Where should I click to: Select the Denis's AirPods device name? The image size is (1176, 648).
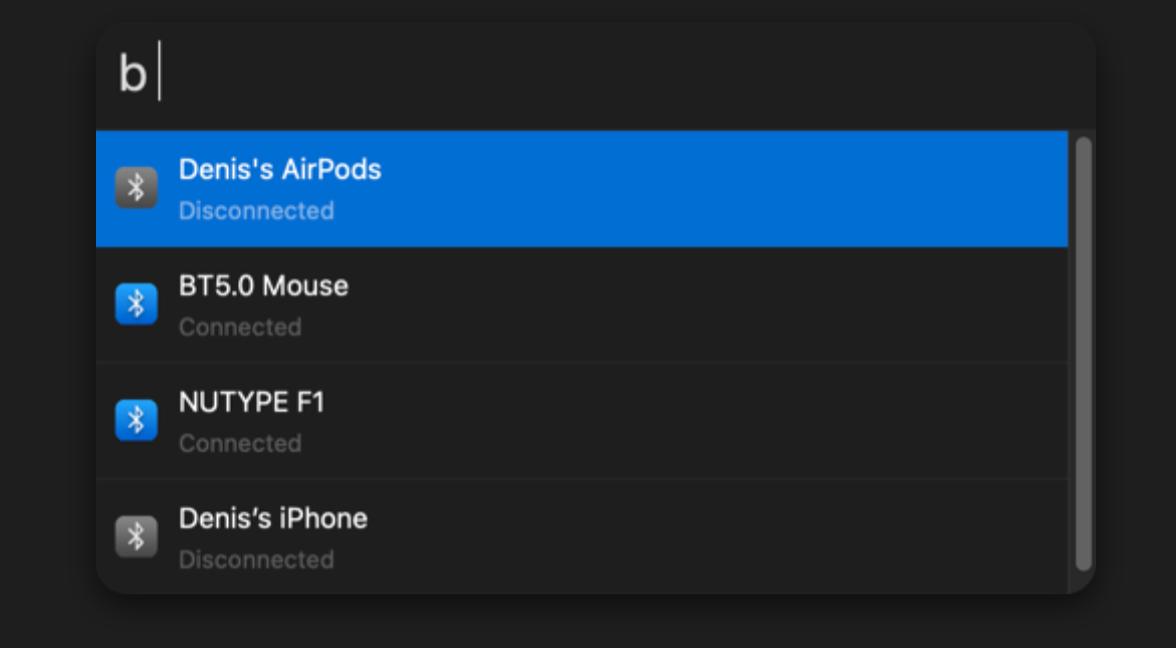[x=280, y=170]
